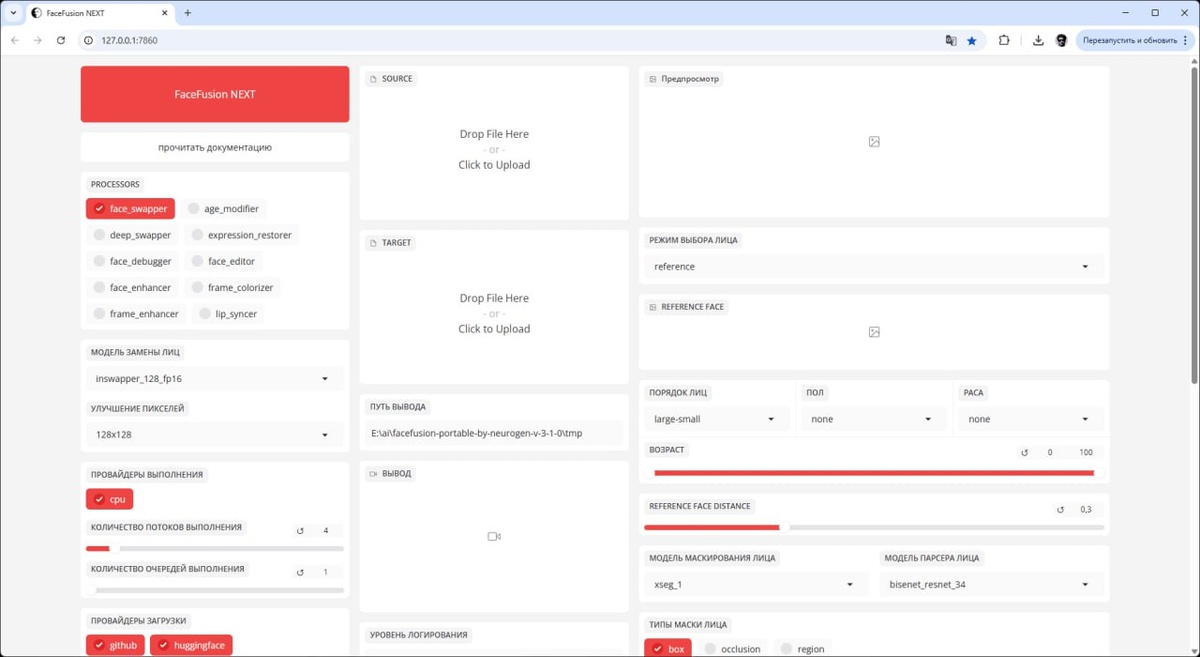Reset the reference face distance value

click(x=1061, y=510)
